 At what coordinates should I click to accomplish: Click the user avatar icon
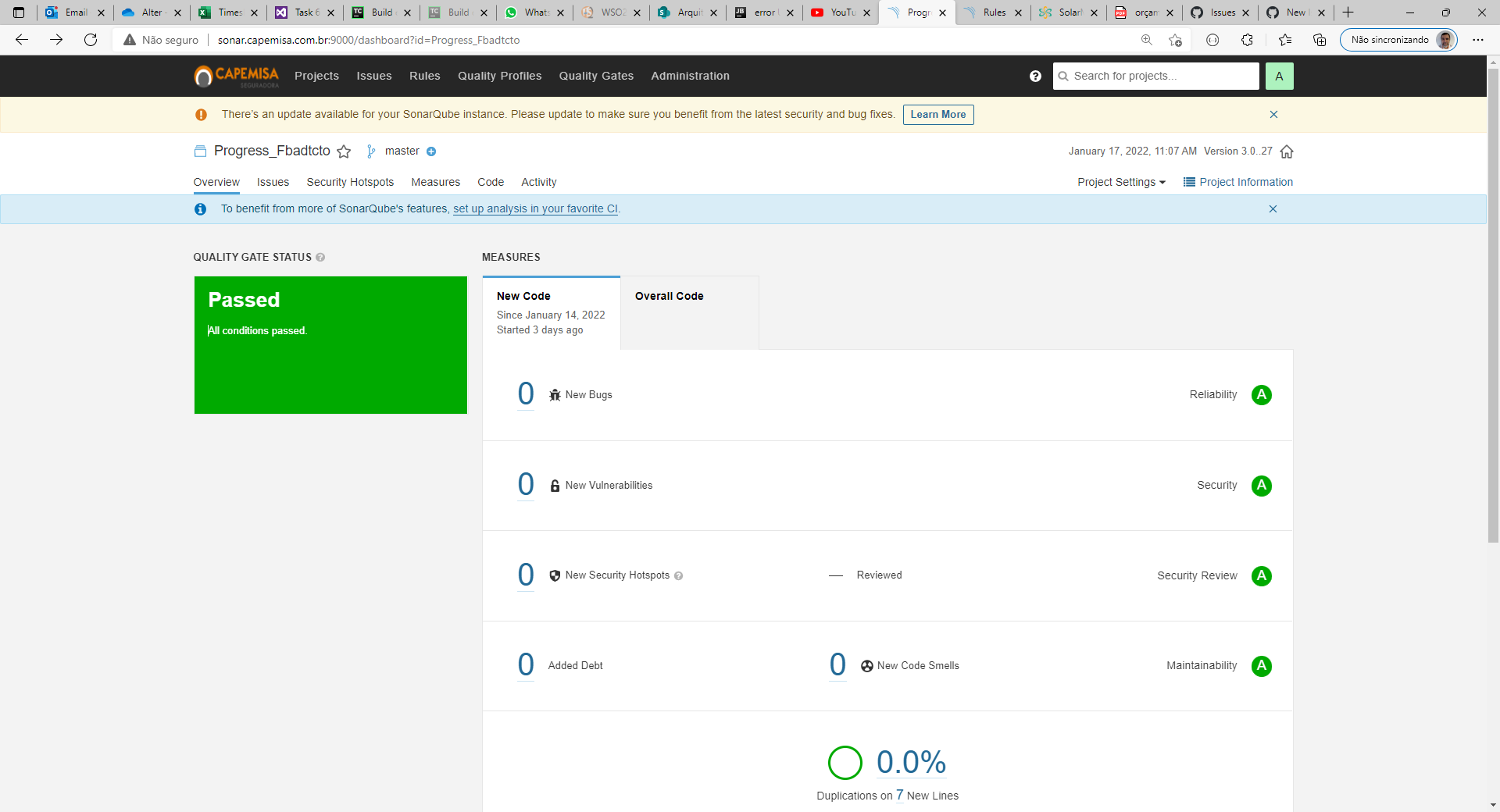1279,76
